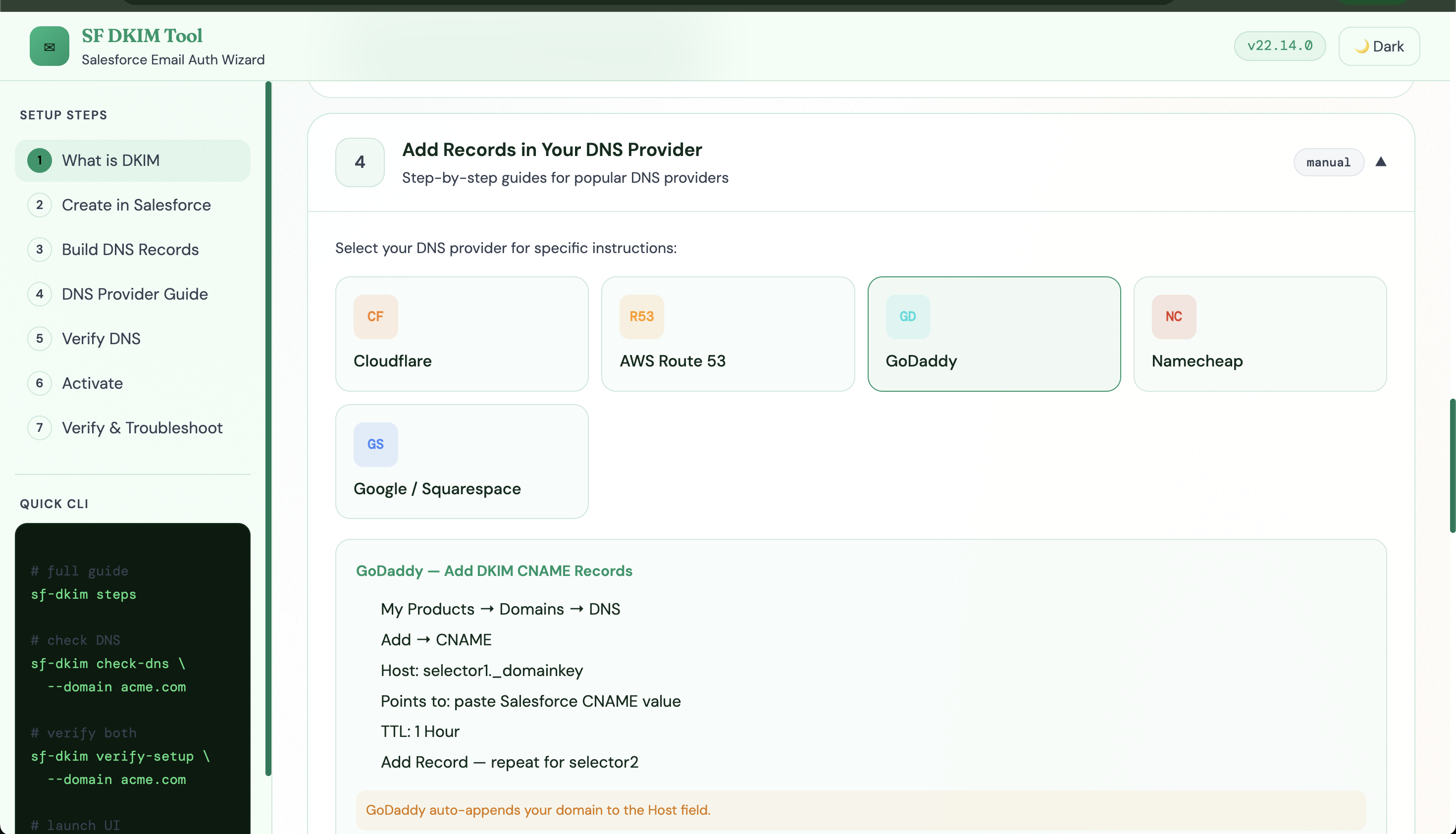This screenshot has width=1456, height=834.
Task: Collapse the Add Records section arrow
Action: point(1380,162)
